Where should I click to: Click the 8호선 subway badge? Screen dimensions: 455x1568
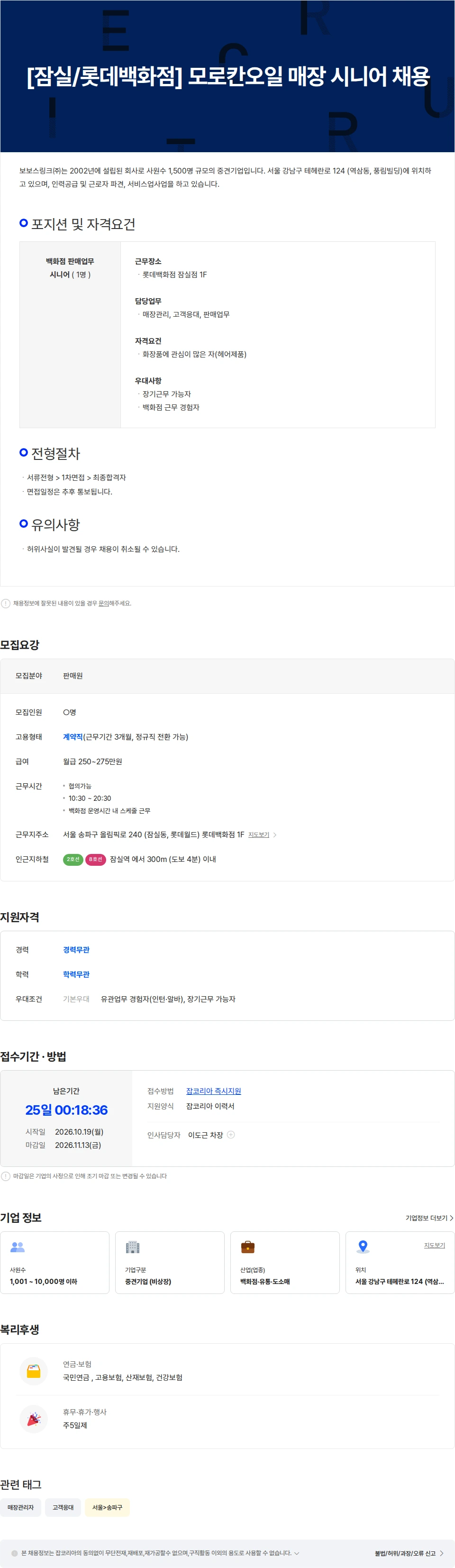(x=95, y=859)
